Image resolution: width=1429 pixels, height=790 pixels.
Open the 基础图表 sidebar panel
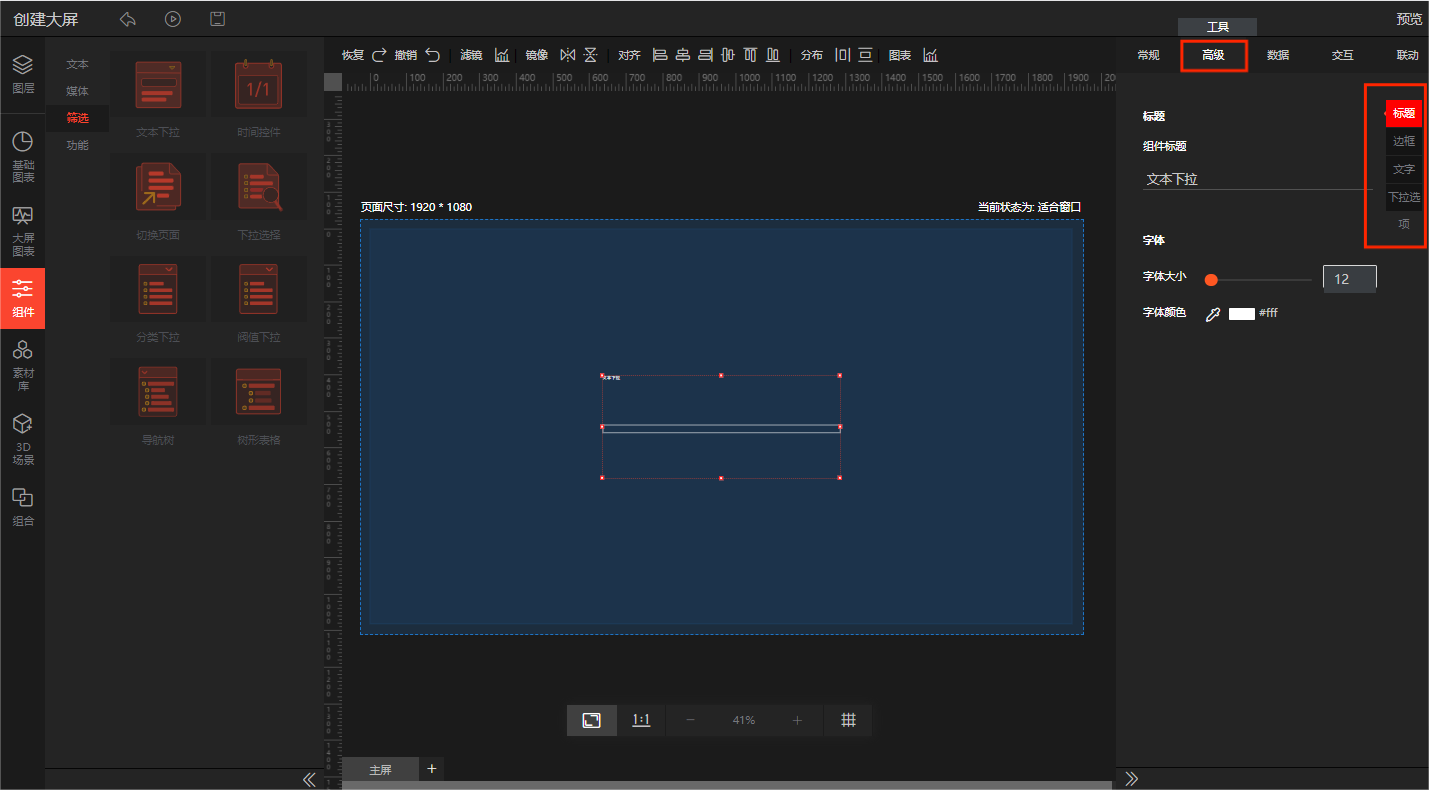[23, 157]
